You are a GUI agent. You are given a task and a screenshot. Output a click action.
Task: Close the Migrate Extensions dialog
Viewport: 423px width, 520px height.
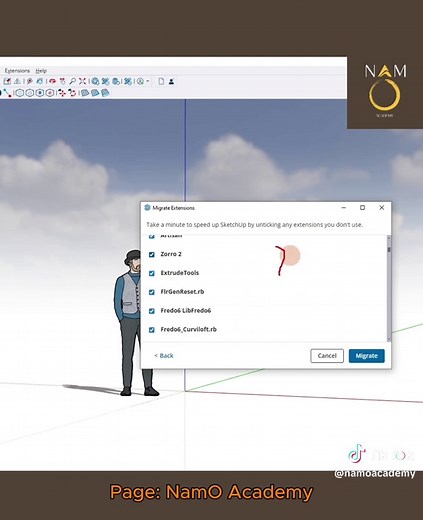[x=382, y=208]
